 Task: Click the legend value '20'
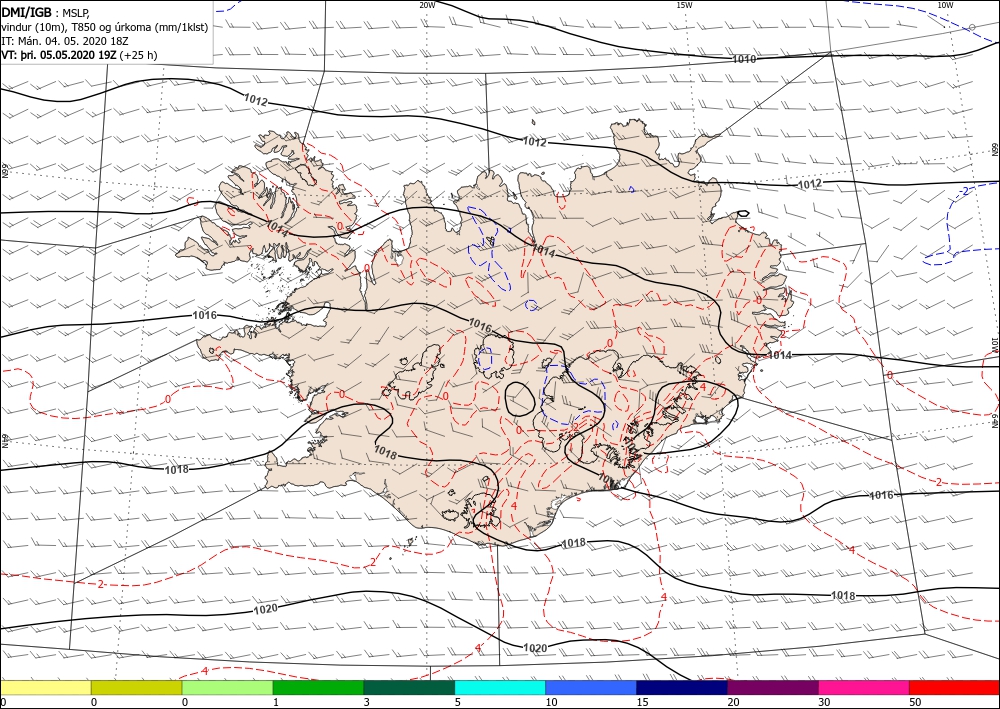pos(733,702)
